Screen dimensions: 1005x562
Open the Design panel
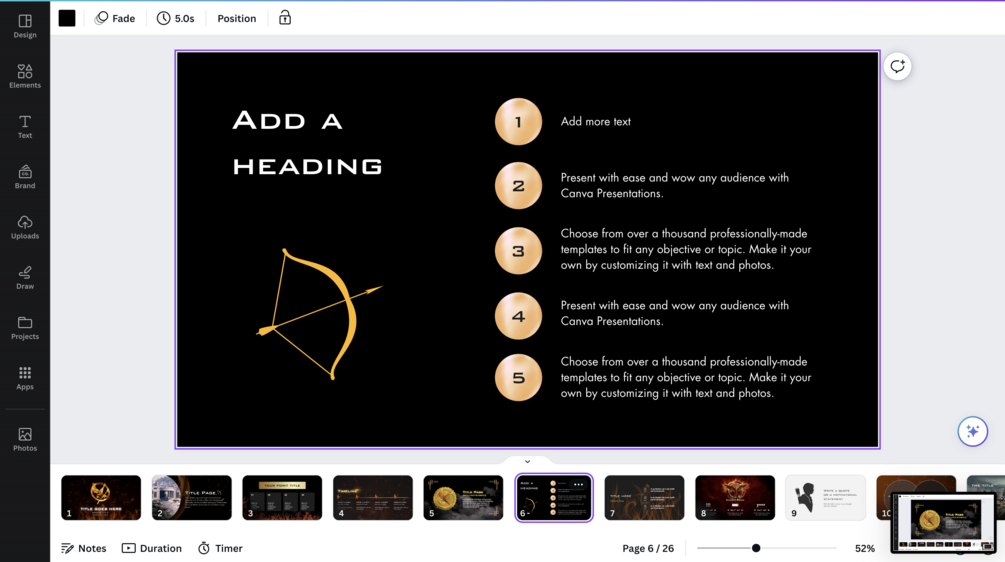25,26
